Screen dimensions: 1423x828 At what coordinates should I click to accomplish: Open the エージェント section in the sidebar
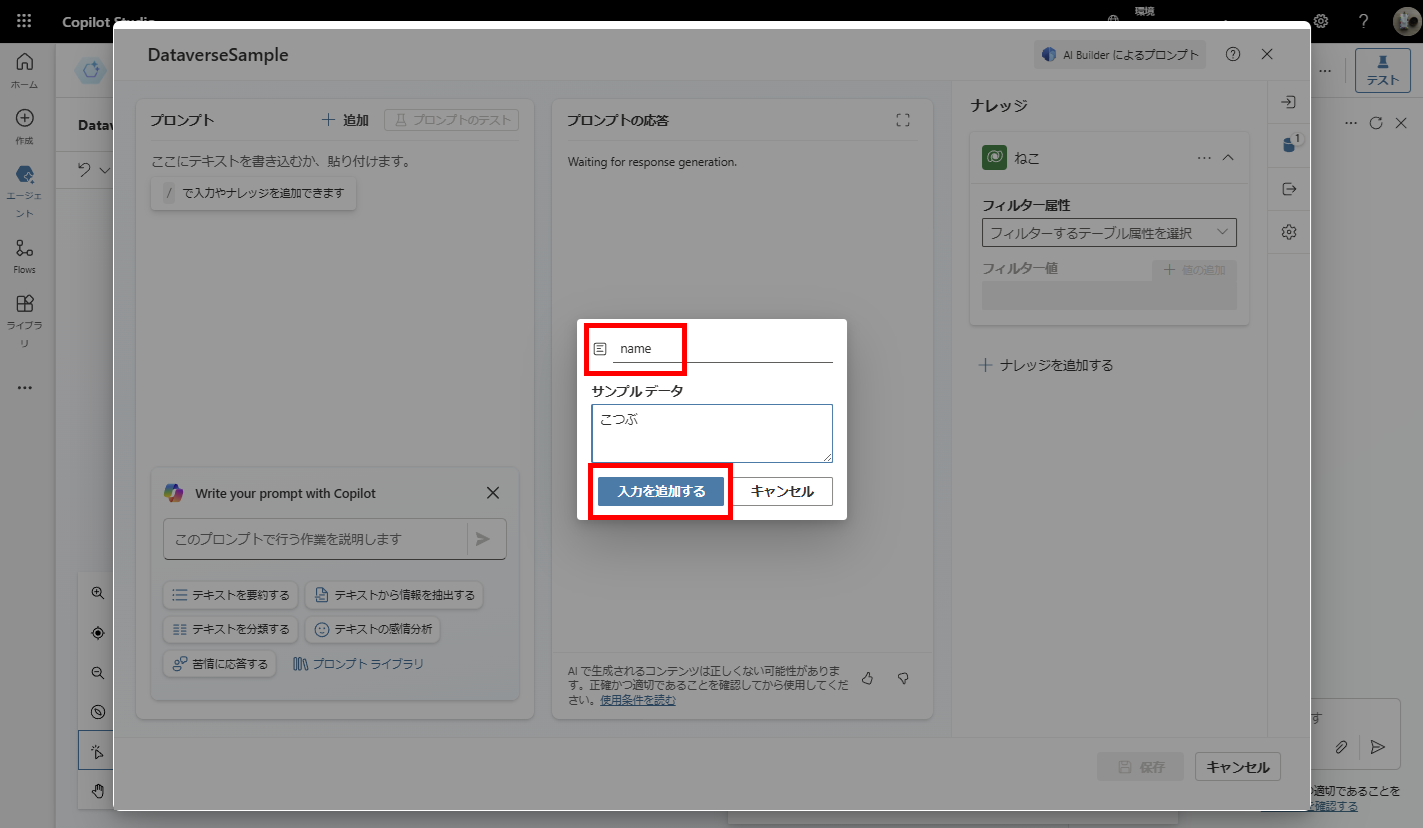click(x=24, y=184)
